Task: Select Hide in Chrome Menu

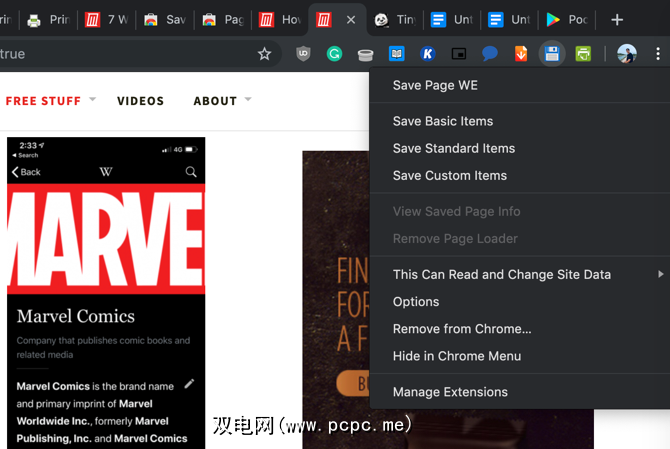Action: pyautogui.click(x=520, y=356)
